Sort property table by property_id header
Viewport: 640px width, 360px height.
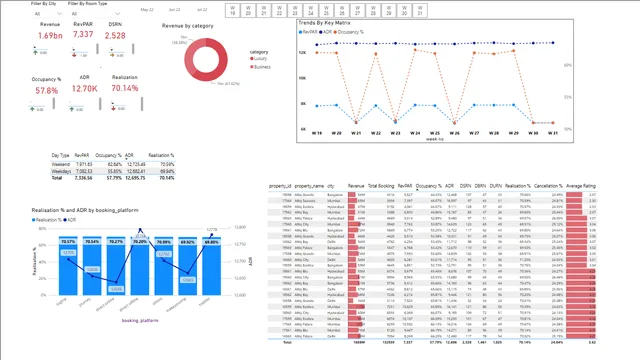[280, 186]
